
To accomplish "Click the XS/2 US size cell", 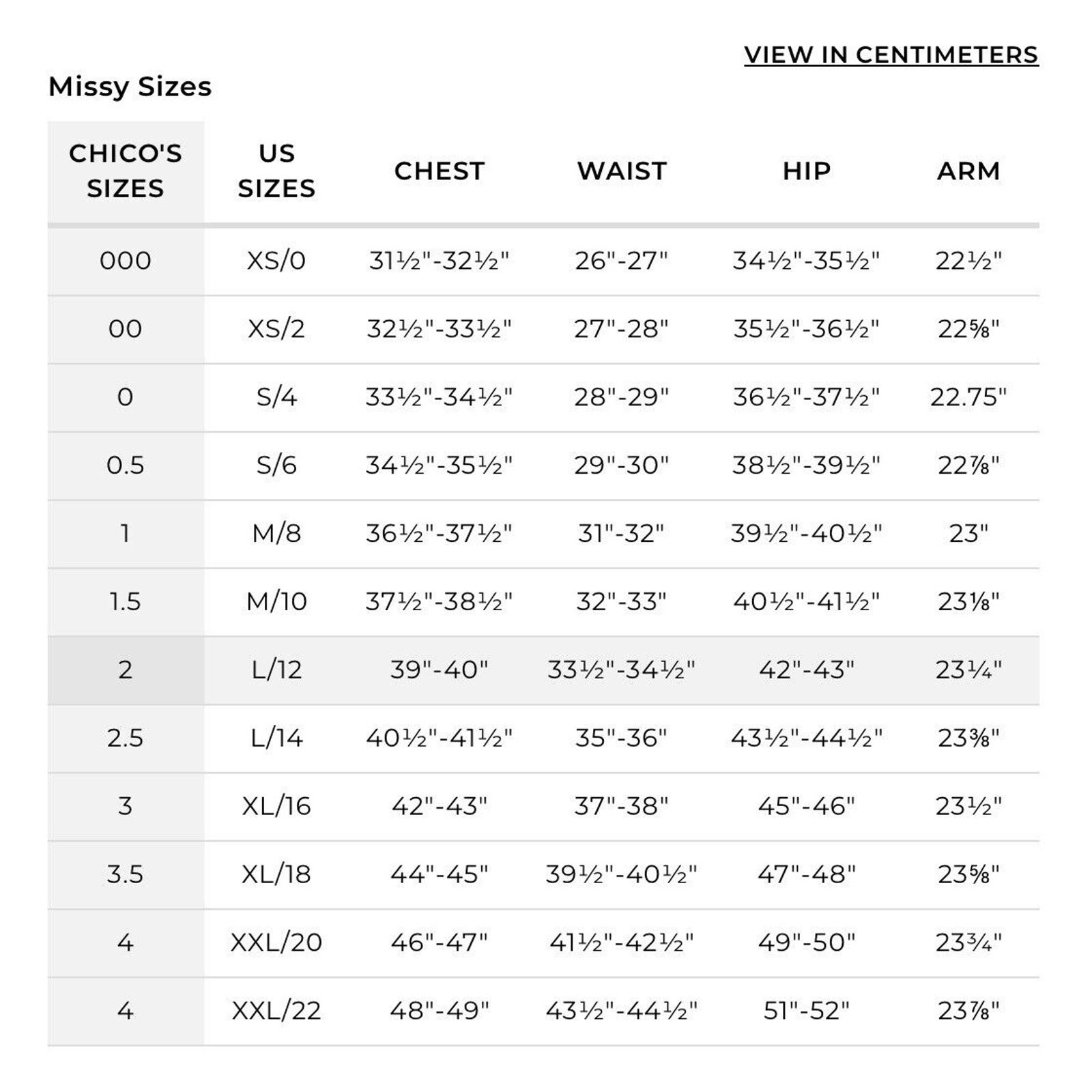I will tap(276, 329).
